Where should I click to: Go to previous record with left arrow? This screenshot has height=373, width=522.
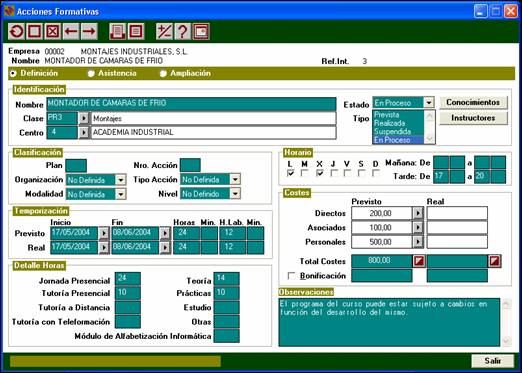coord(71,32)
